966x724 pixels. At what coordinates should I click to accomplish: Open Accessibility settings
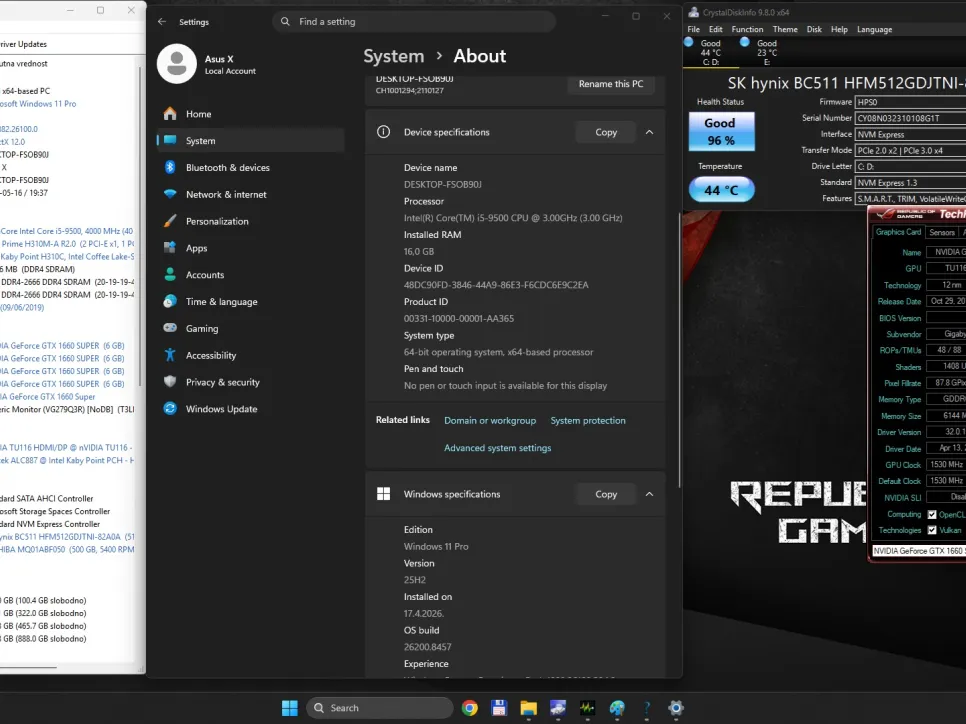[x=250, y=355]
